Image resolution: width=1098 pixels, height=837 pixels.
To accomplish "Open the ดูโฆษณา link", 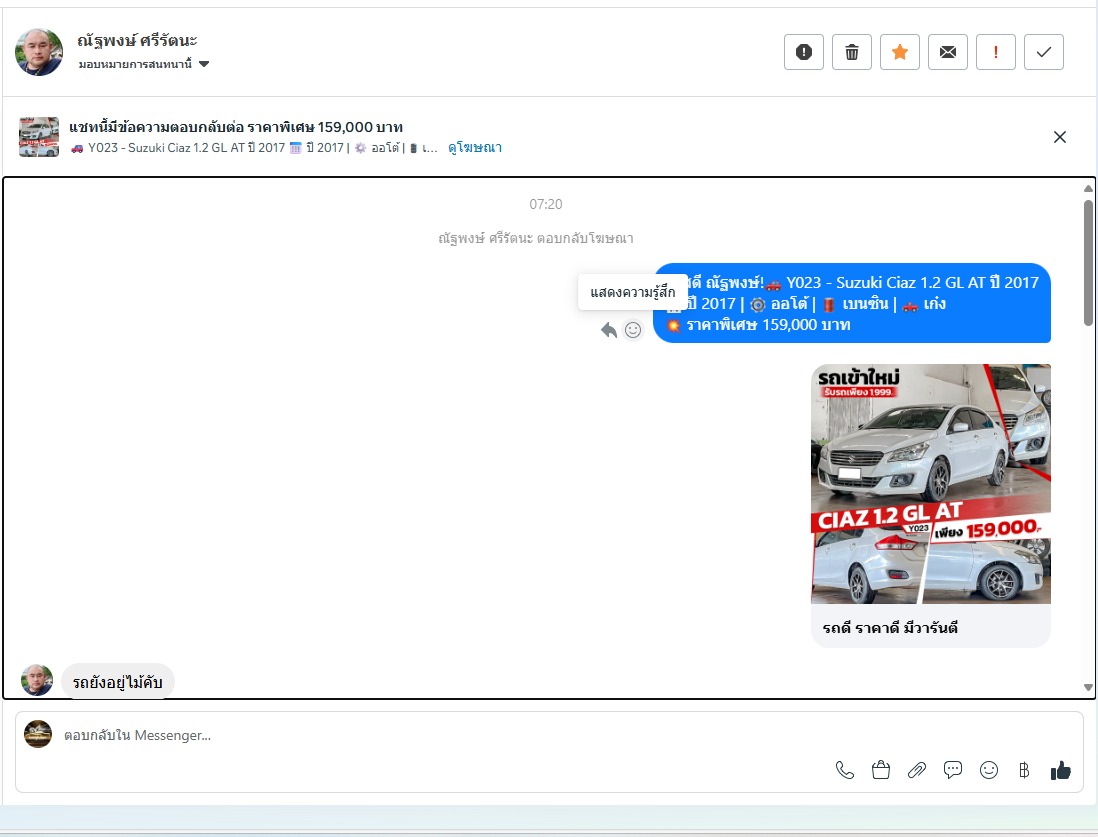I will tap(475, 148).
